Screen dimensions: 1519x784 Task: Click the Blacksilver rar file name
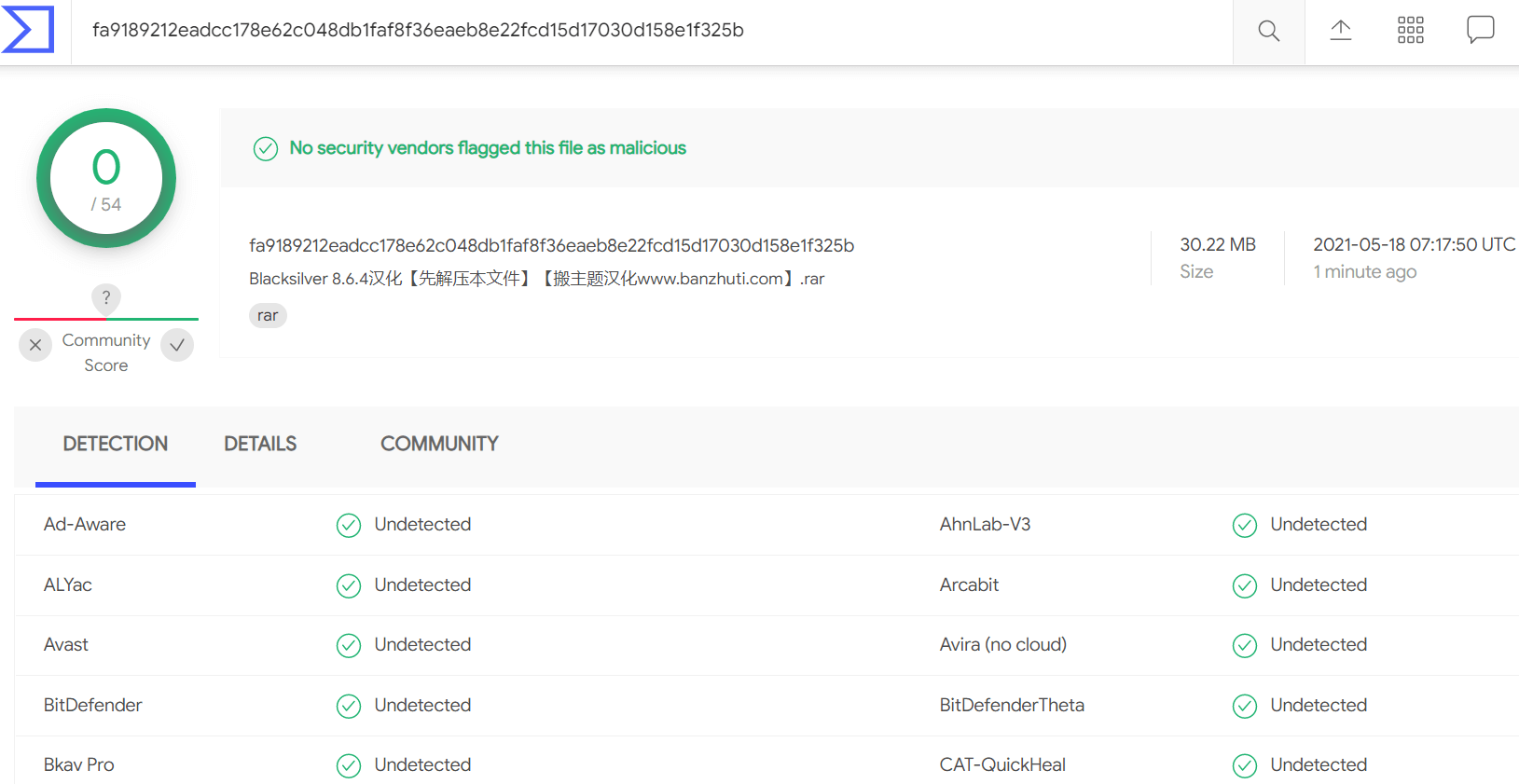537,279
